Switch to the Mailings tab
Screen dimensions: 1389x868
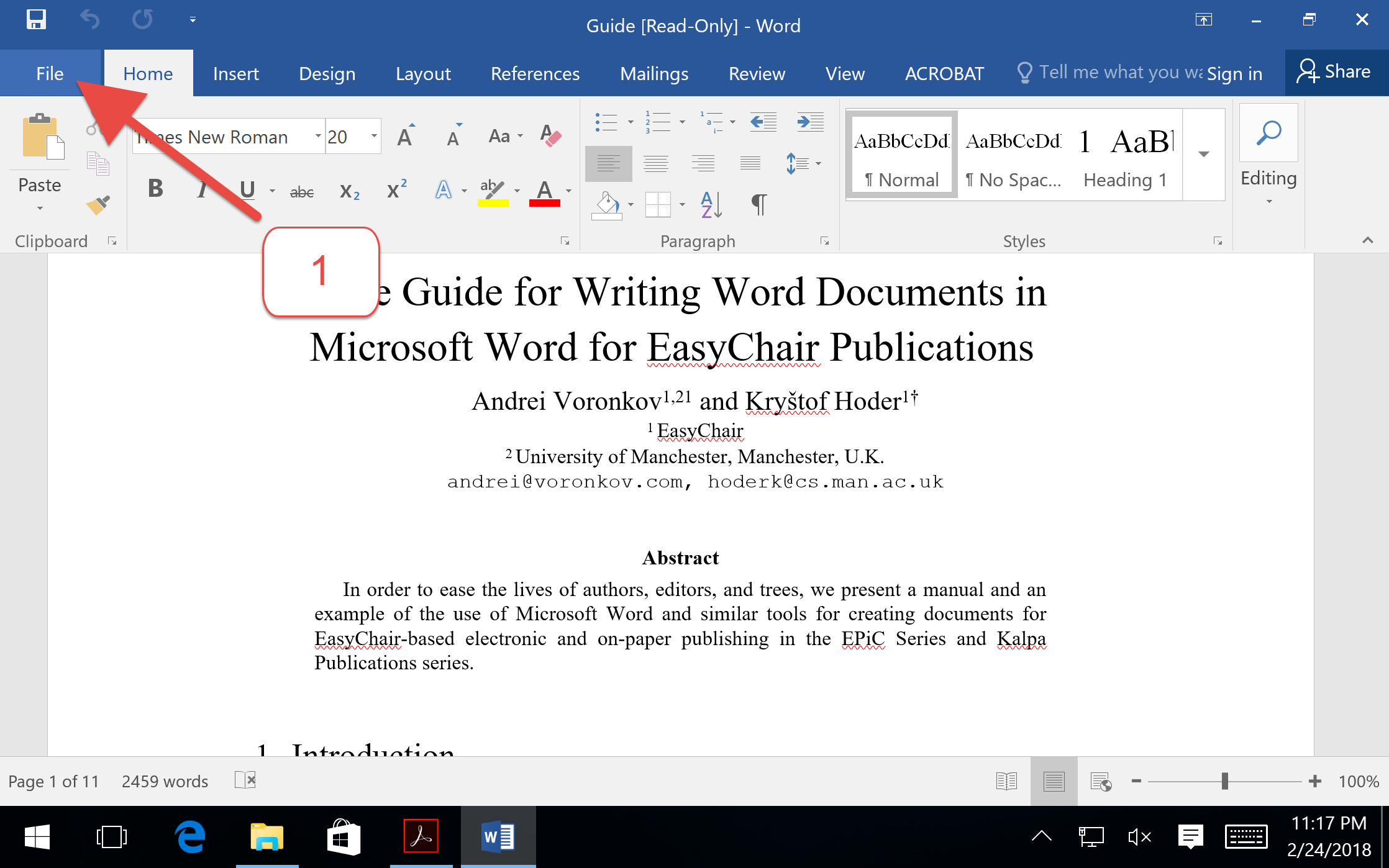pyautogui.click(x=654, y=73)
